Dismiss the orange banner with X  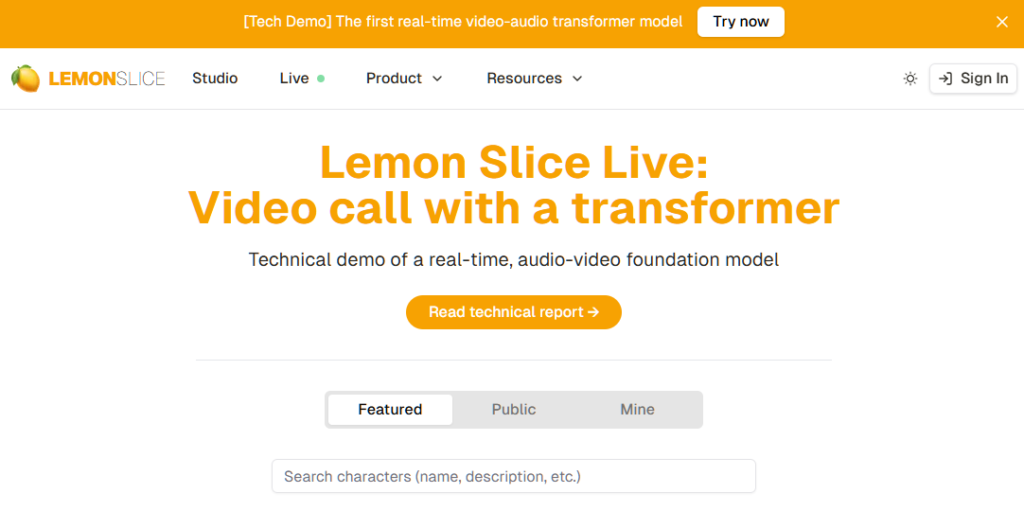click(1002, 22)
